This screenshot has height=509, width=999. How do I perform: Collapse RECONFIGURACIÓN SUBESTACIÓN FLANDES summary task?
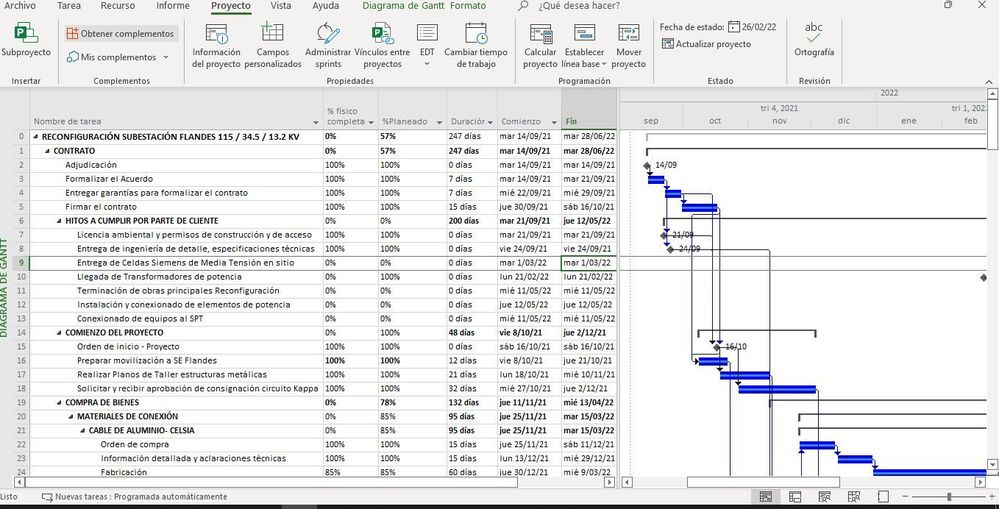(x=36, y=137)
